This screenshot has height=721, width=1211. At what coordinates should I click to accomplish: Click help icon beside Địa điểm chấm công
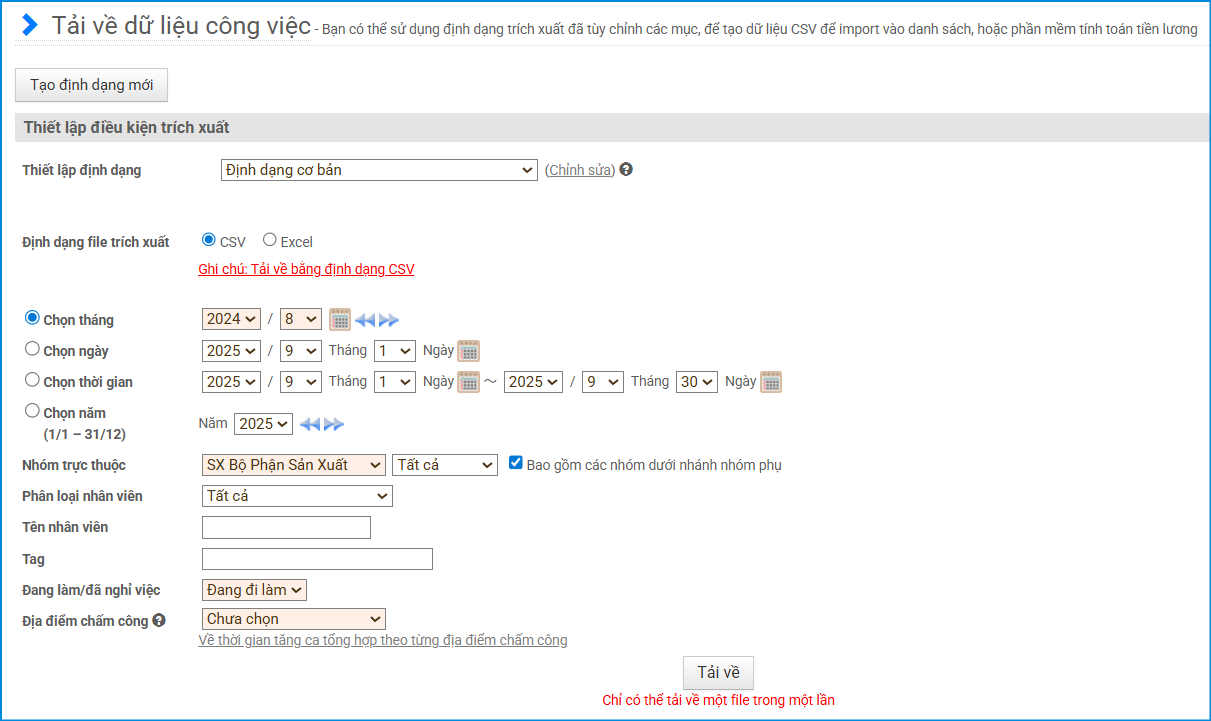(x=159, y=621)
